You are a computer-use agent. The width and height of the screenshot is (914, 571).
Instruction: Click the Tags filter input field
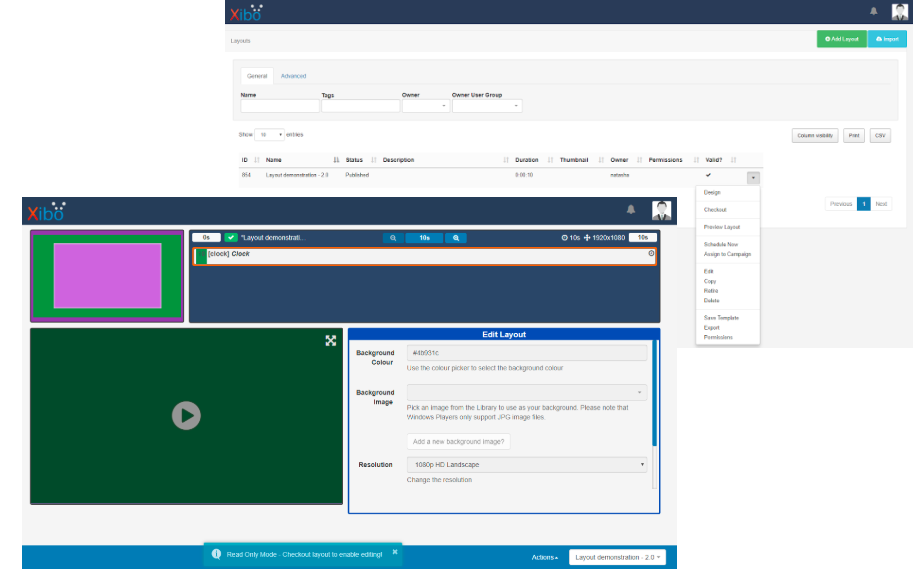(360, 106)
